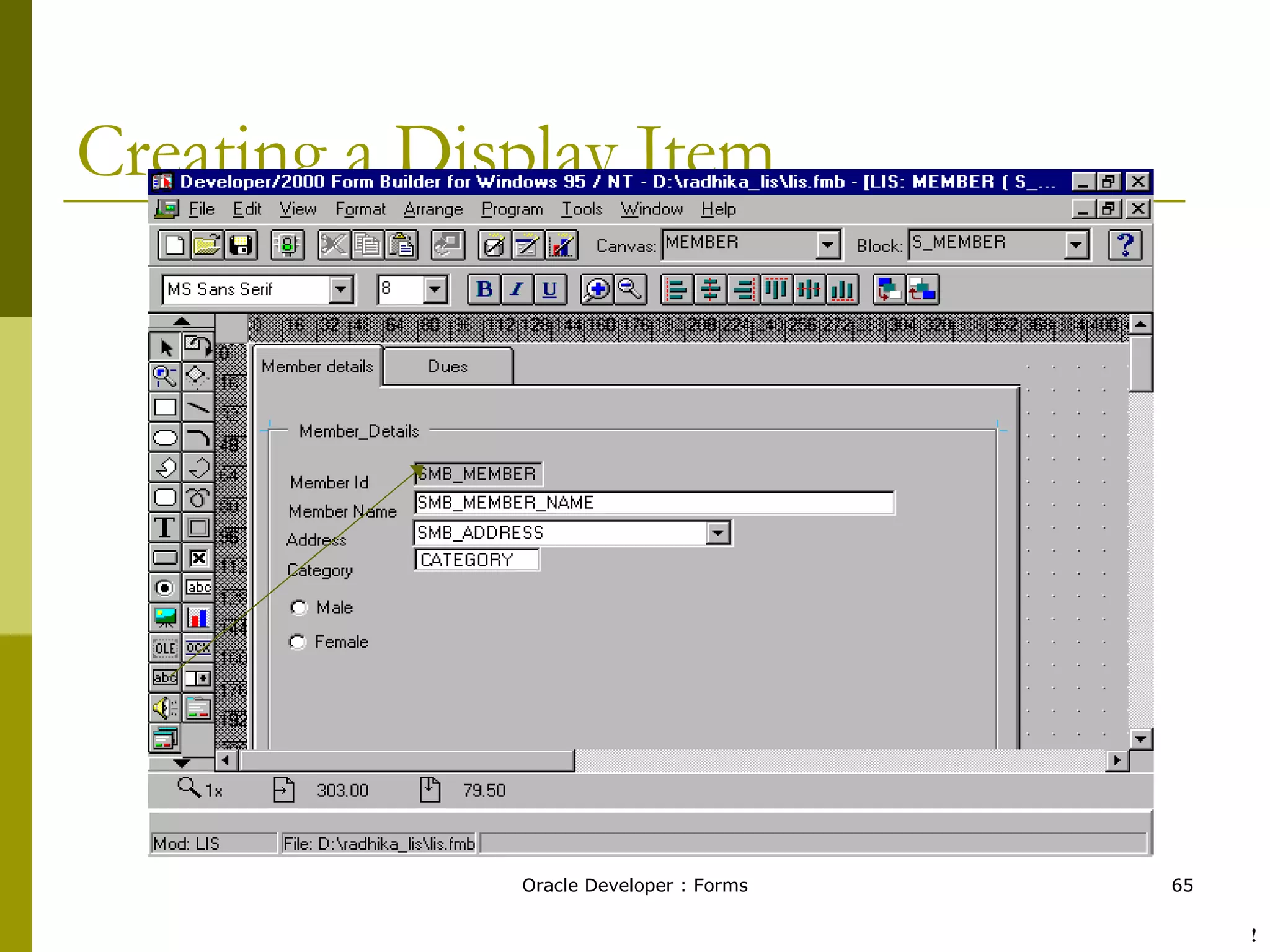Open the File menu
This screenshot has height=952, width=1270.
(202, 209)
